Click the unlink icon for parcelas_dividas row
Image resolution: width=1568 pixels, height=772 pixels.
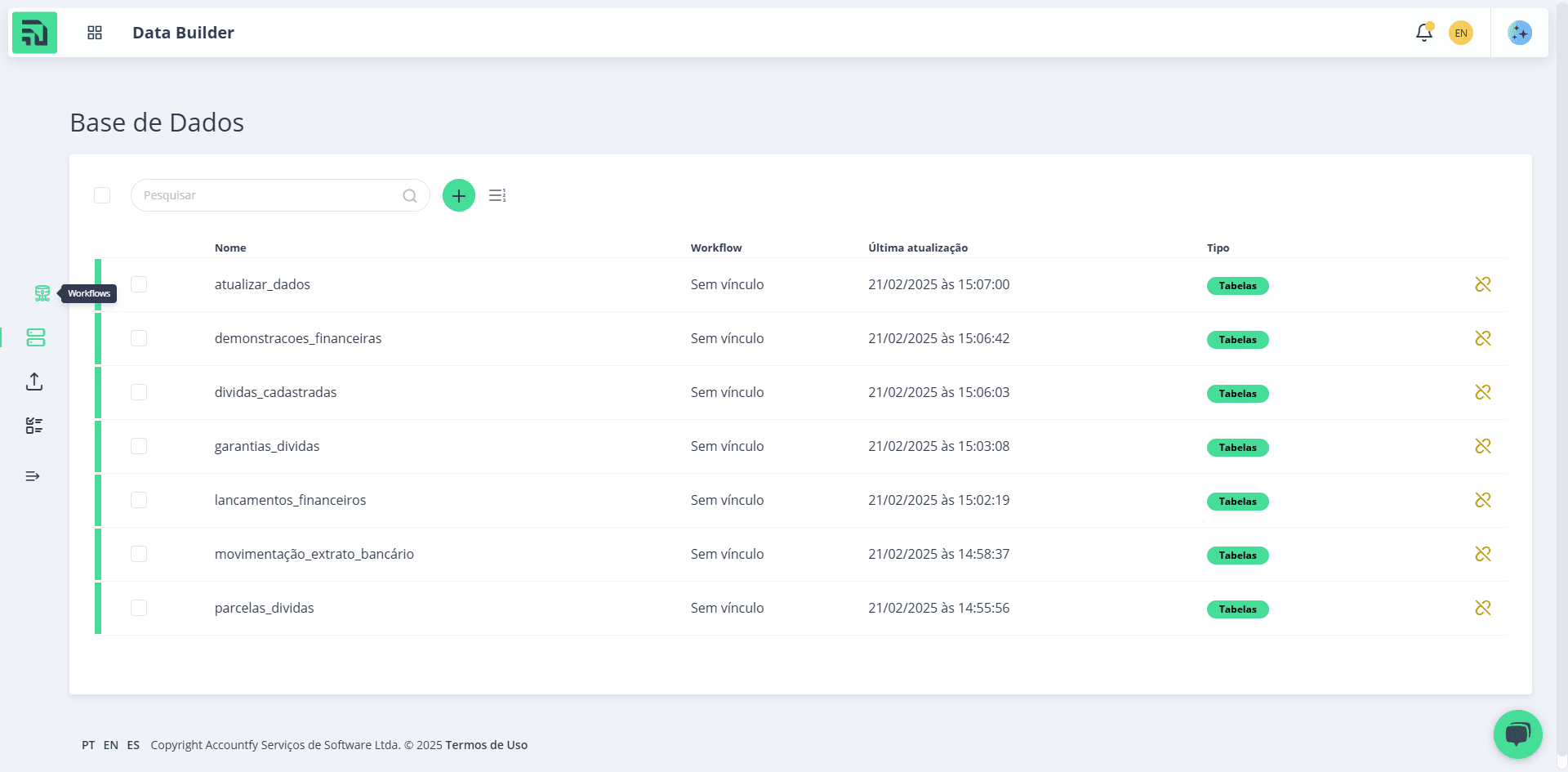(1483, 608)
